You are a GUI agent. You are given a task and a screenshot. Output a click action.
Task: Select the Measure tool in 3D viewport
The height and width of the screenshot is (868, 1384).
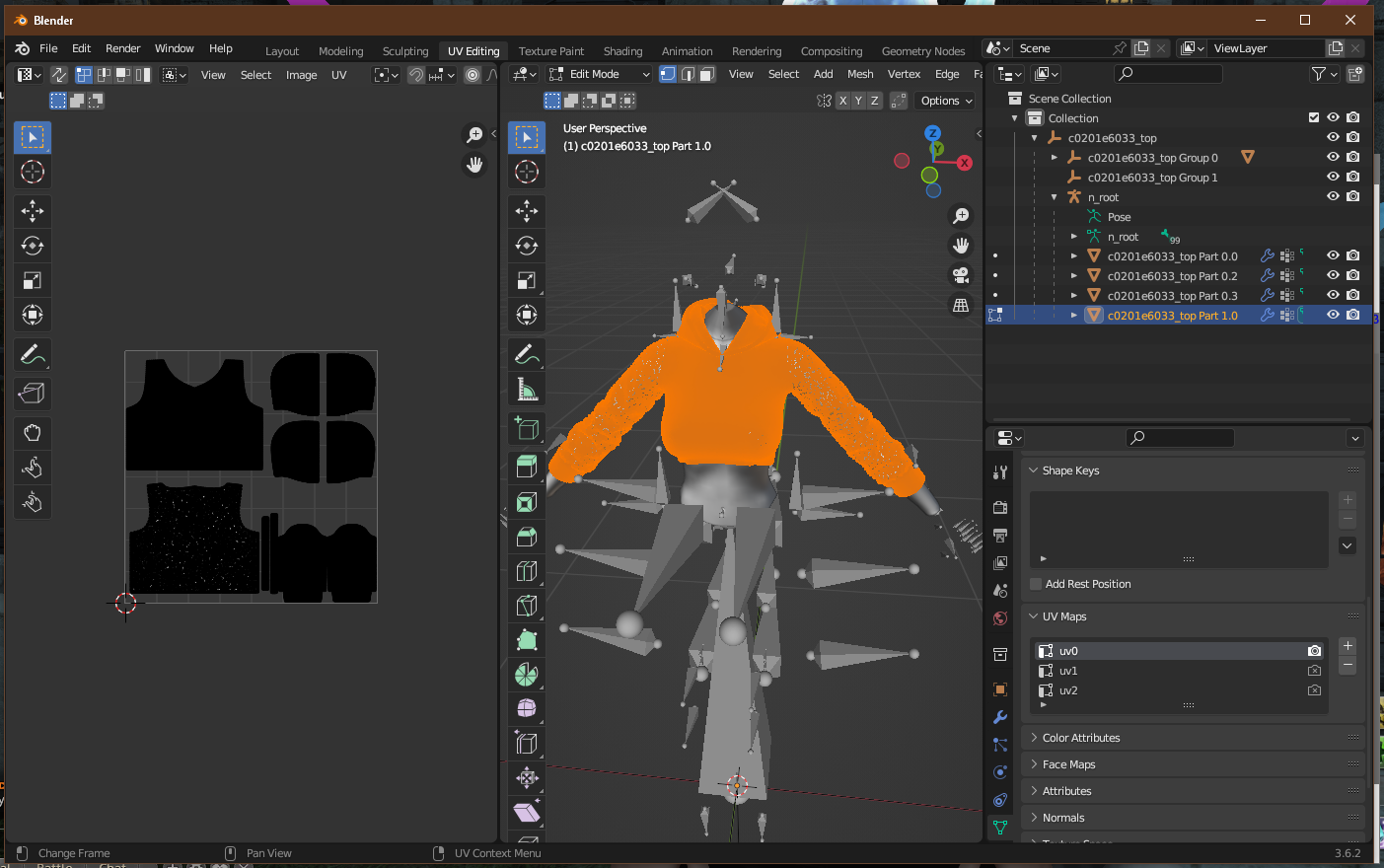[x=527, y=389]
